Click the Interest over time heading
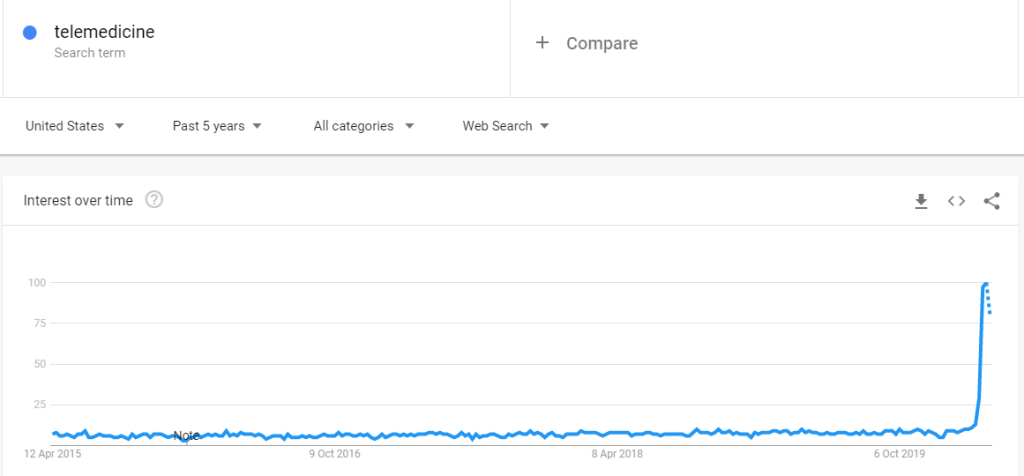This screenshot has width=1024, height=476. click(78, 200)
